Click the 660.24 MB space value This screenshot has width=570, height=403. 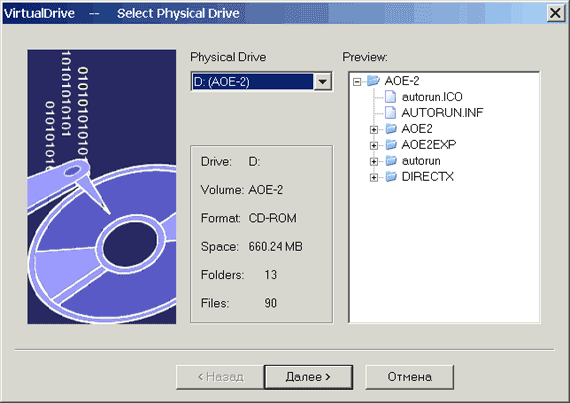click(x=276, y=247)
